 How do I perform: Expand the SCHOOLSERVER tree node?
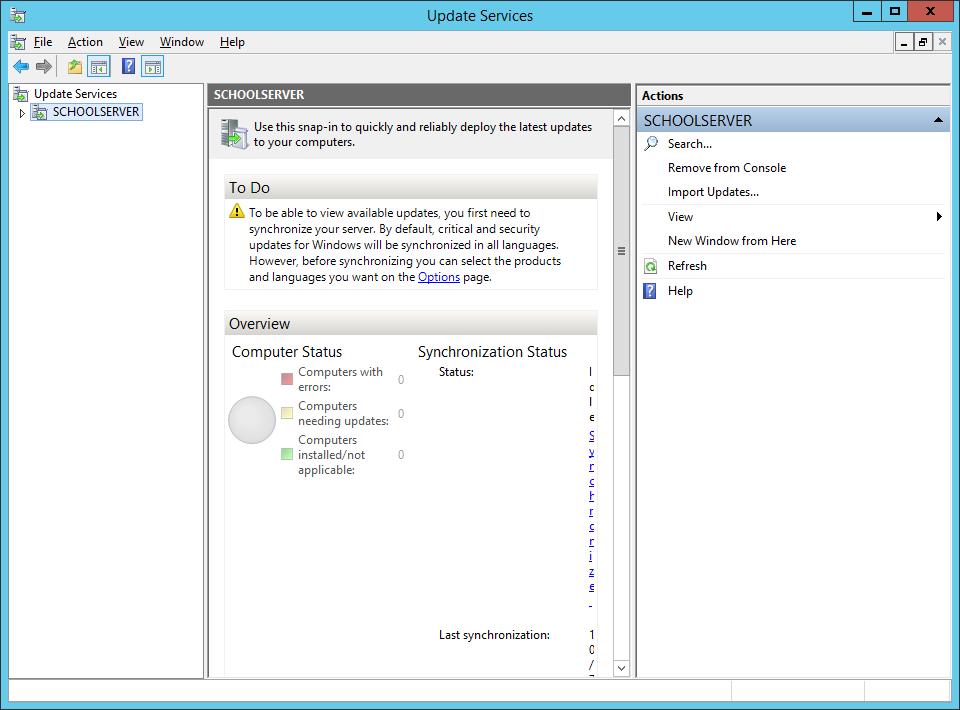click(22, 113)
